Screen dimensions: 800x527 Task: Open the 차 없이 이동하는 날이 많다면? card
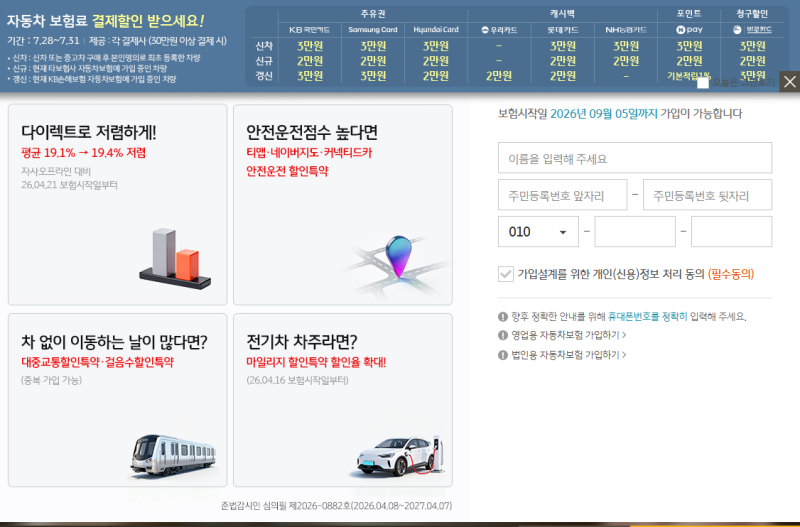click(117, 400)
